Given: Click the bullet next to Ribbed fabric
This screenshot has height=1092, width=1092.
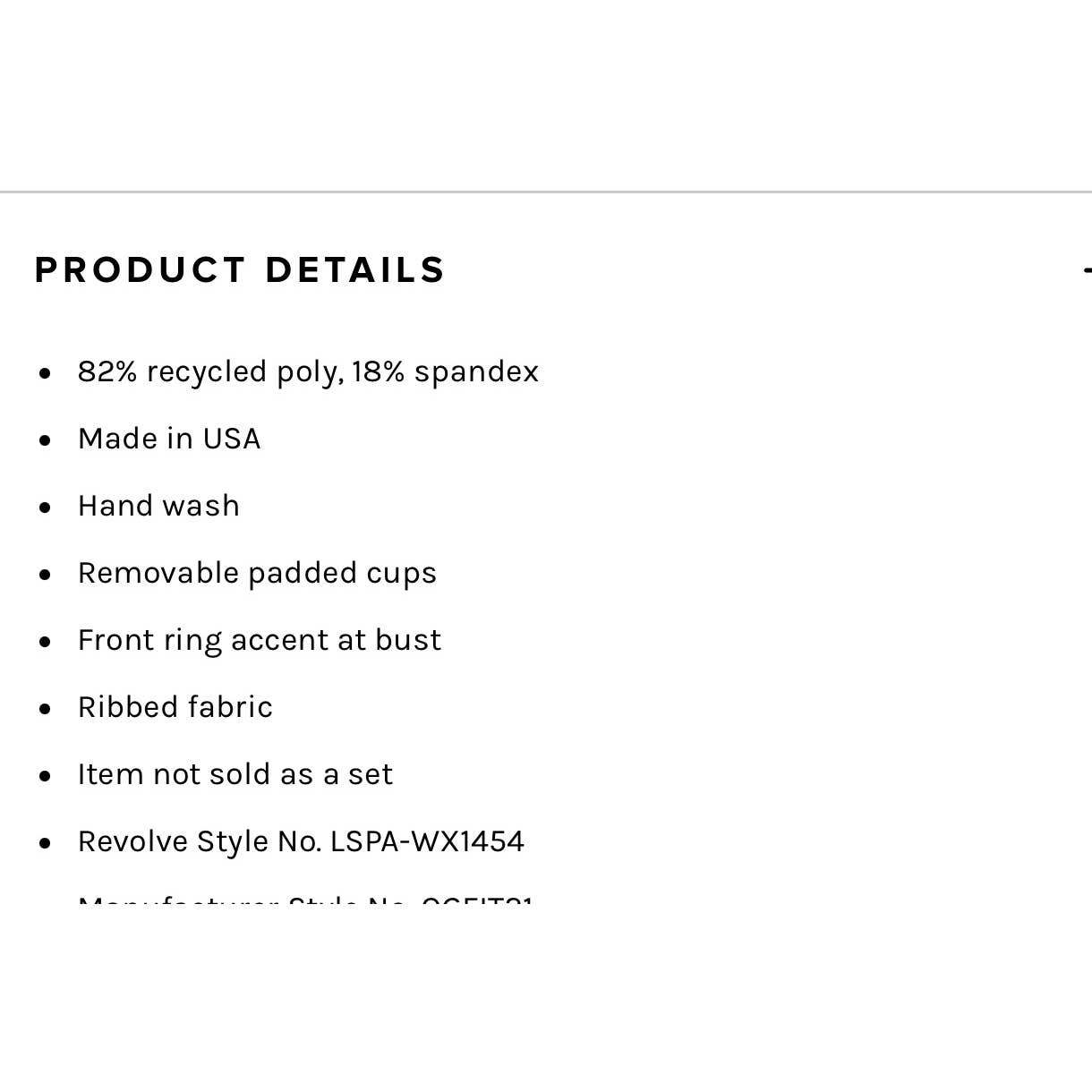Looking at the screenshot, I should (46, 709).
